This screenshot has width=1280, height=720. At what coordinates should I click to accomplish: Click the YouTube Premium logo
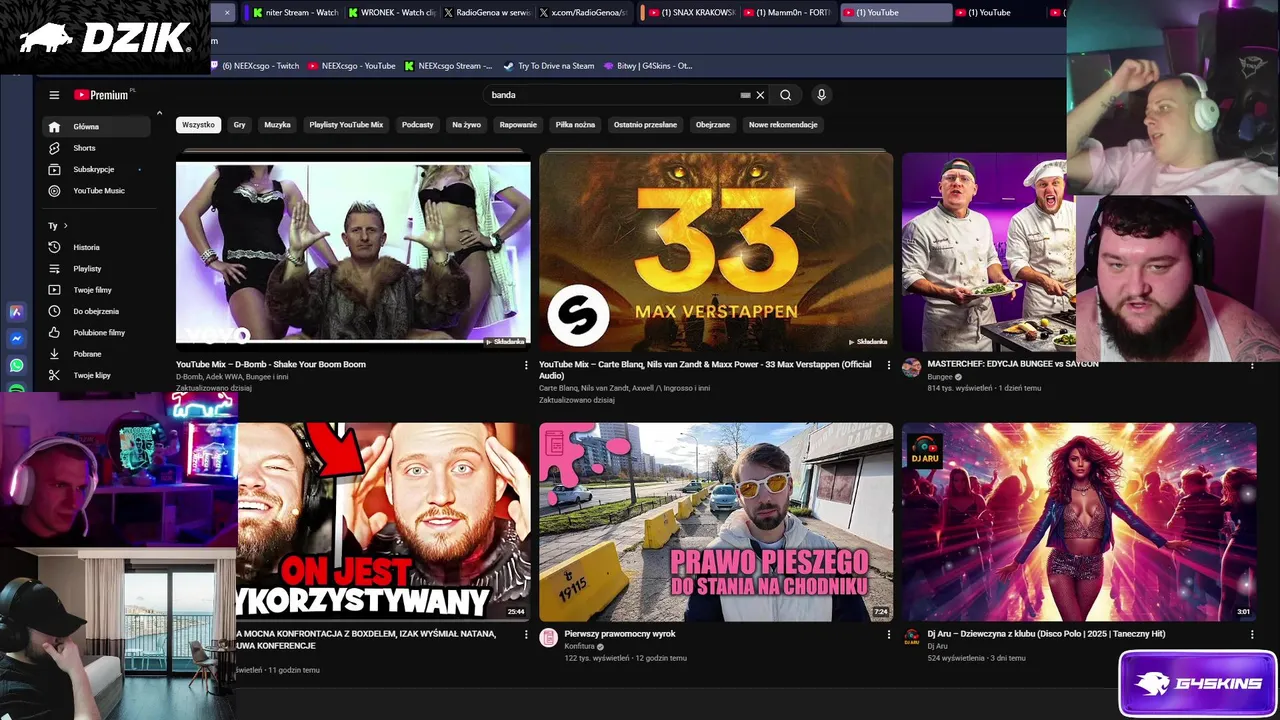(x=101, y=95)
